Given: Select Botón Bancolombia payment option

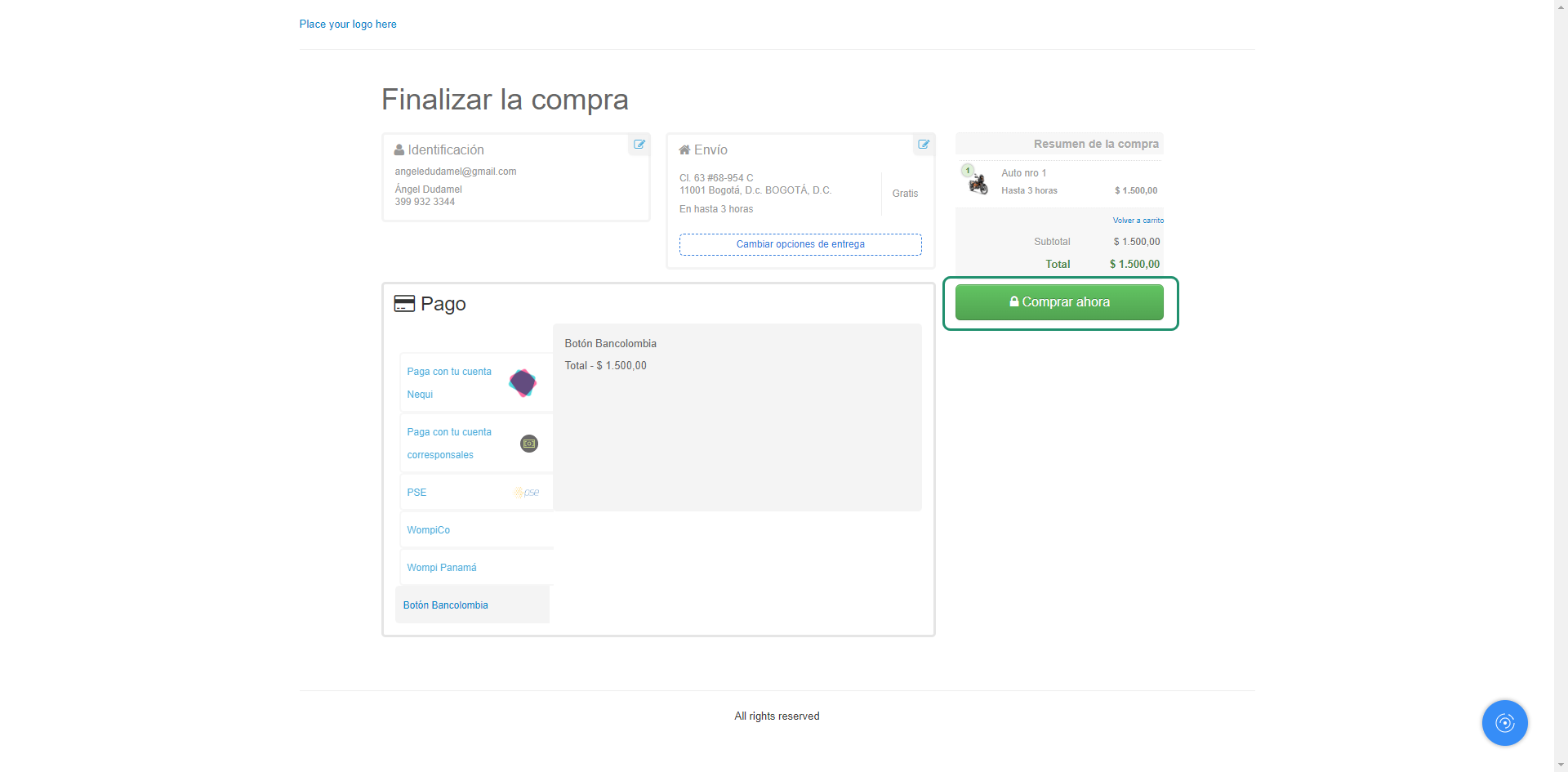Looking at the screenshot, I should (446, 605).
